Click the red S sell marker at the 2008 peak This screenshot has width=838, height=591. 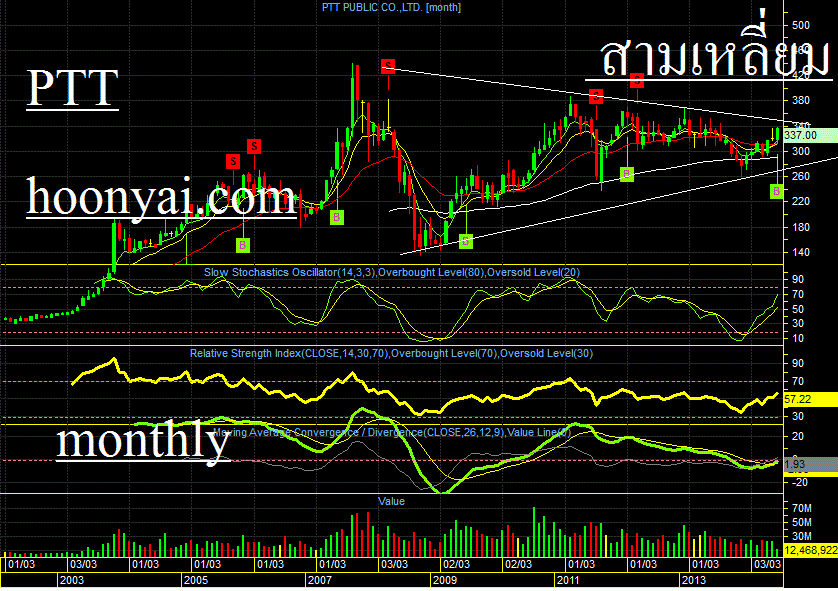coord(388,66)
